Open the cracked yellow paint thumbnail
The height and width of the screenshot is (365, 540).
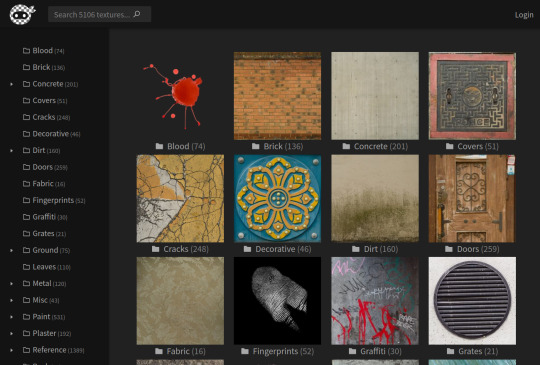coord(180,198)
